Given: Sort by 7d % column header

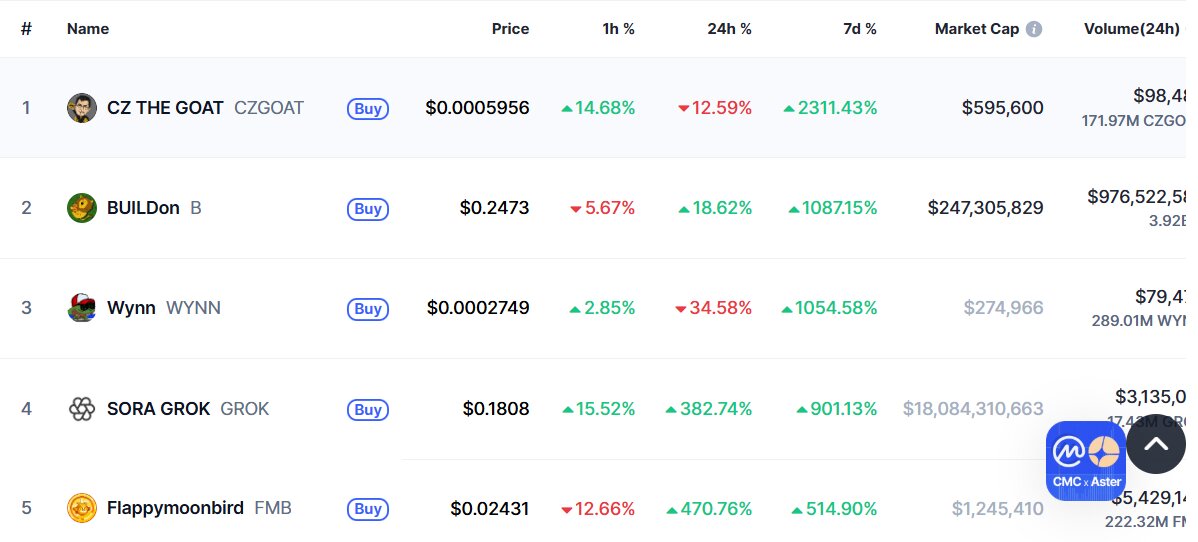Looking at the screenshot, I should tap(860, 29).
